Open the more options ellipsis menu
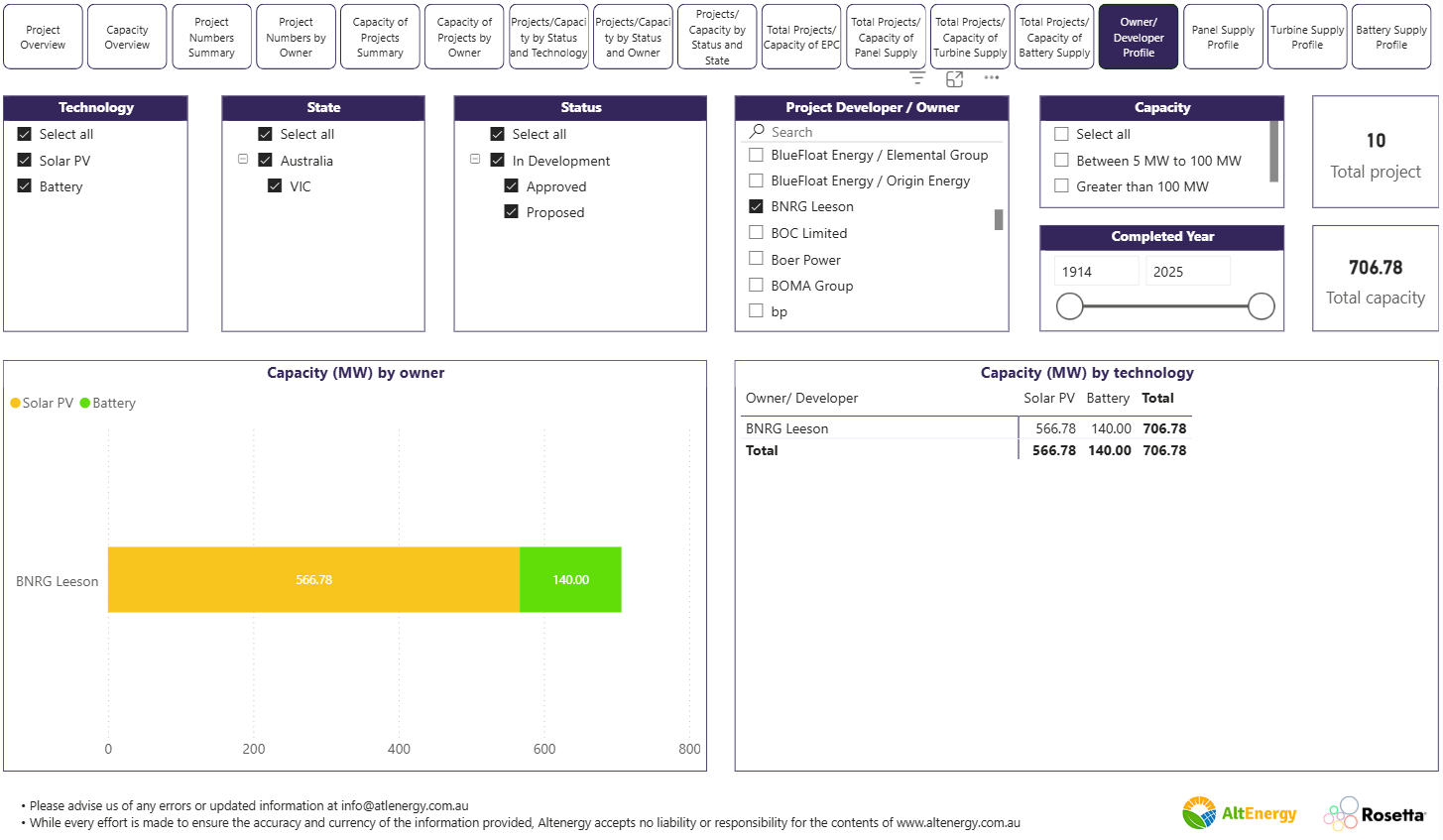Screen dimensions: 1443x840 click(991, 77)
